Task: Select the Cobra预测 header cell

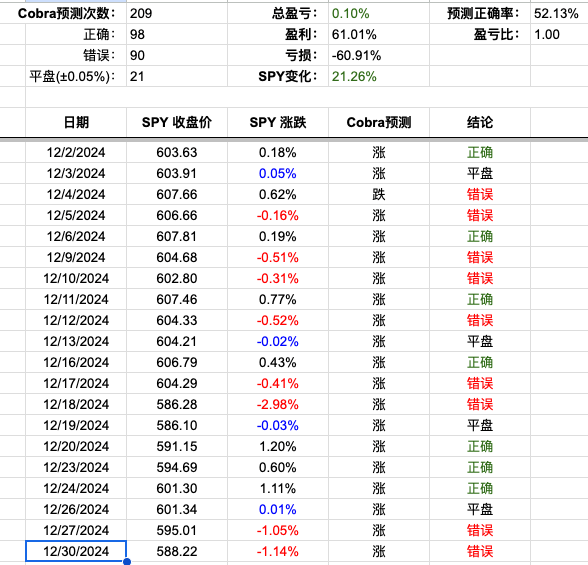Action: click(379, 122)
